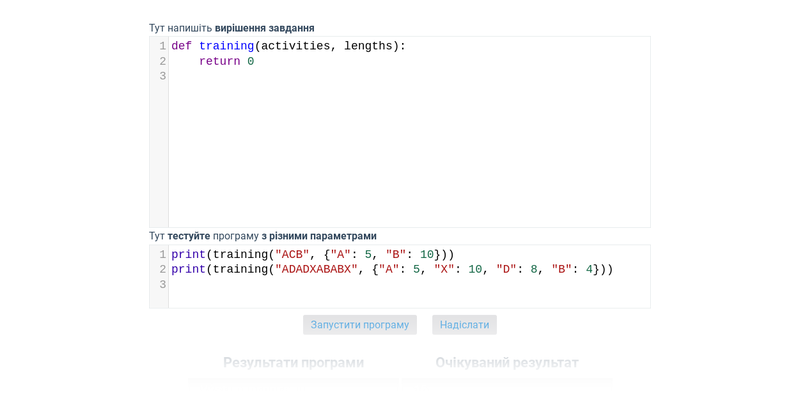
Task: Click the "ACB" string in the test editor
Action: point(292,255)
